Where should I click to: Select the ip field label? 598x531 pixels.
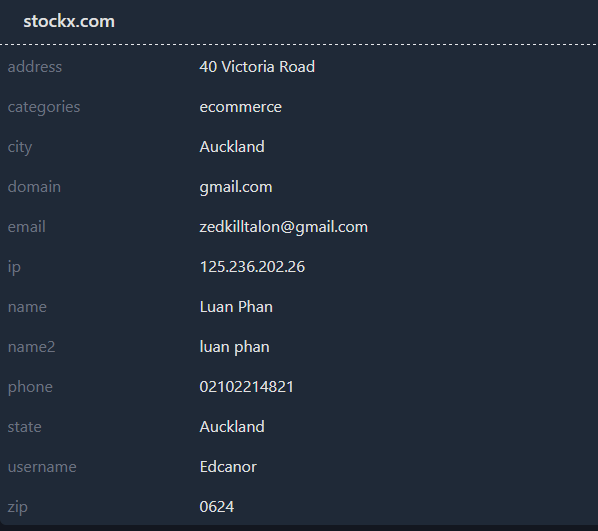(14, 267)
